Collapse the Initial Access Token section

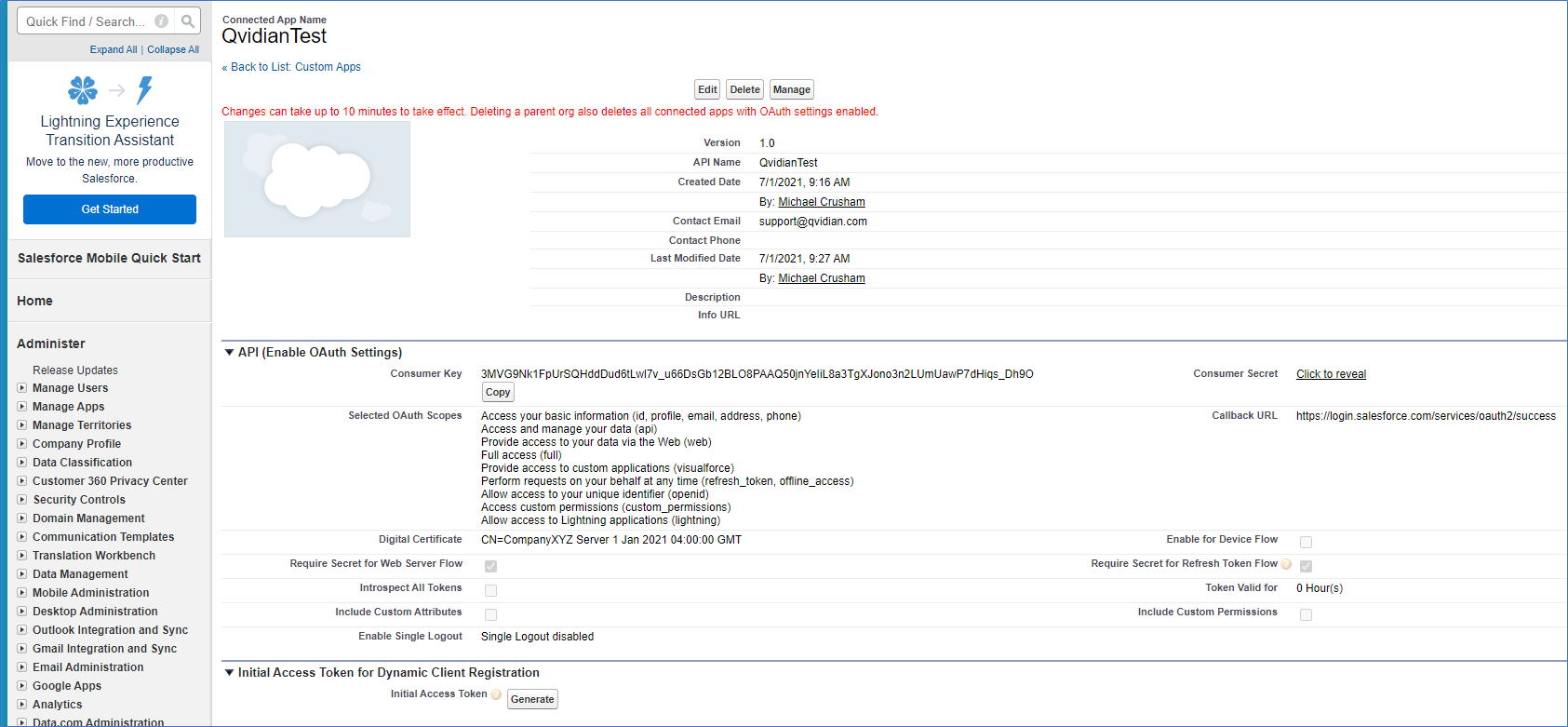(x=229, y=673)
